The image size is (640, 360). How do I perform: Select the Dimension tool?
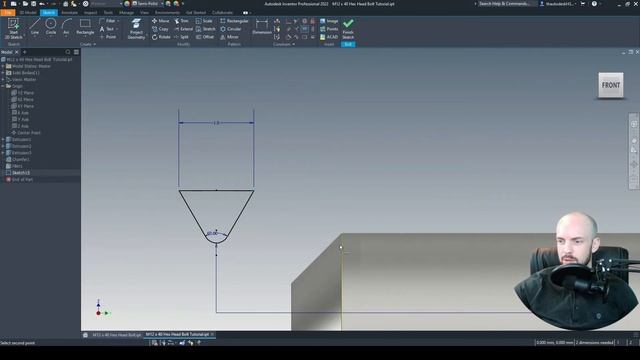pyautogui.click(x=262, y=27)
